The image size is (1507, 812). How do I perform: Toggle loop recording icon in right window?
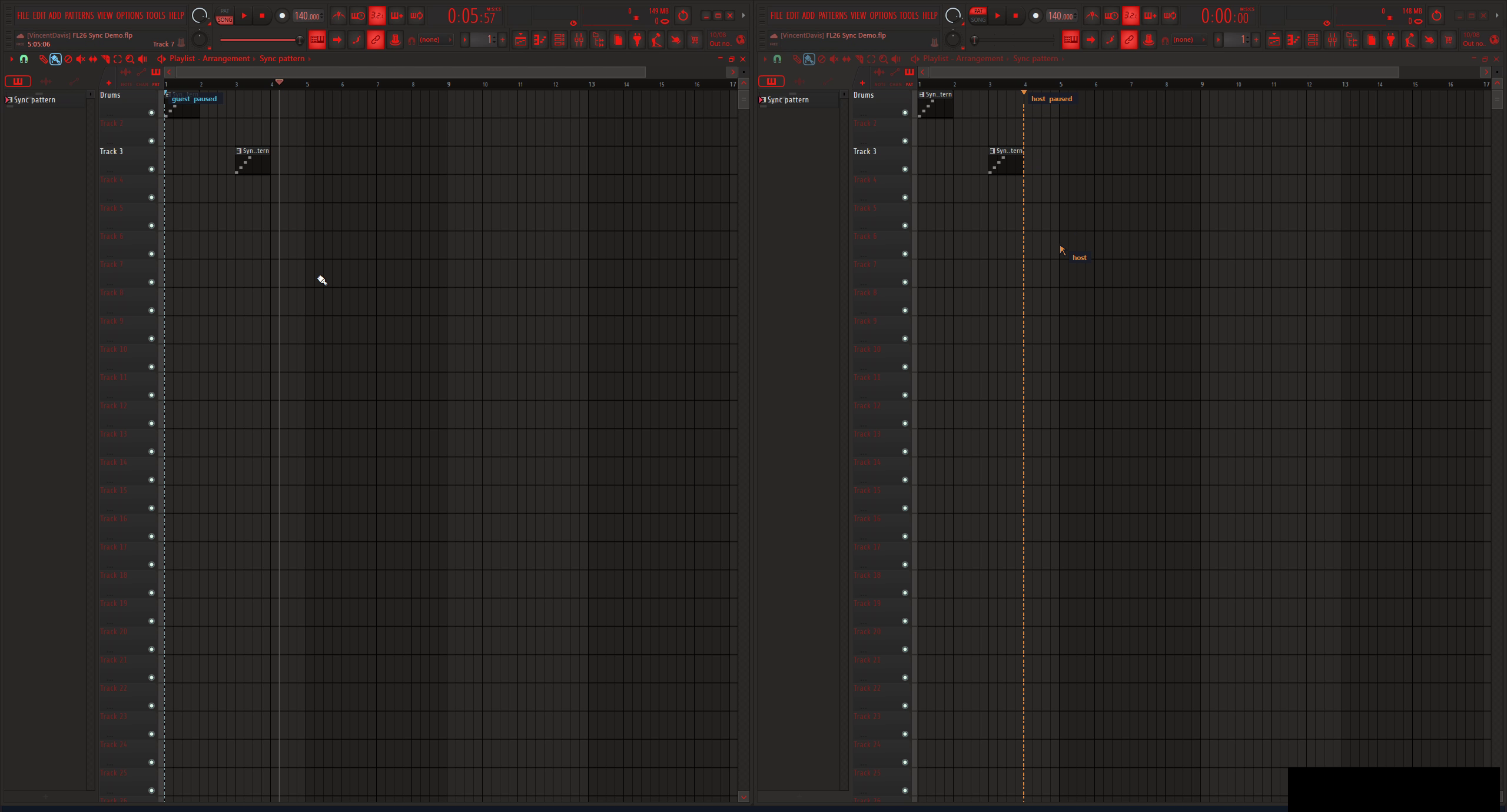pyautogui.click(x=1170, y=16)
